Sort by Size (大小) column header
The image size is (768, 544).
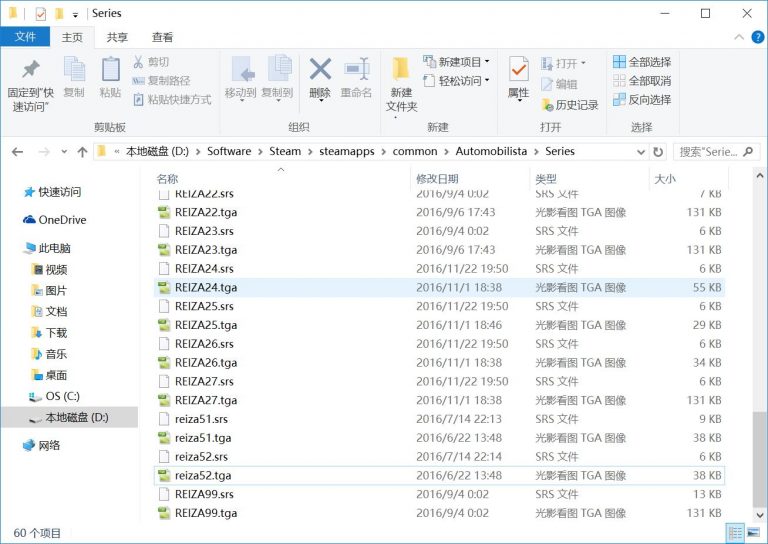pos(688,178)
